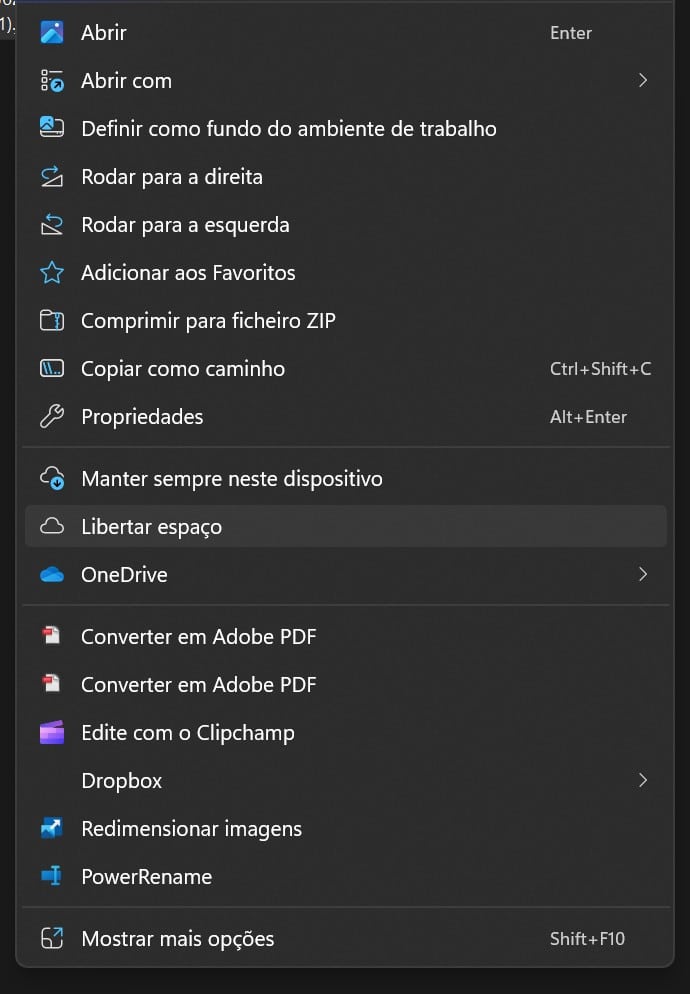This screenshot has width=690, height=994.
Task: Expand the OneDrive submenu chevron
Action: tap(642, 575)
